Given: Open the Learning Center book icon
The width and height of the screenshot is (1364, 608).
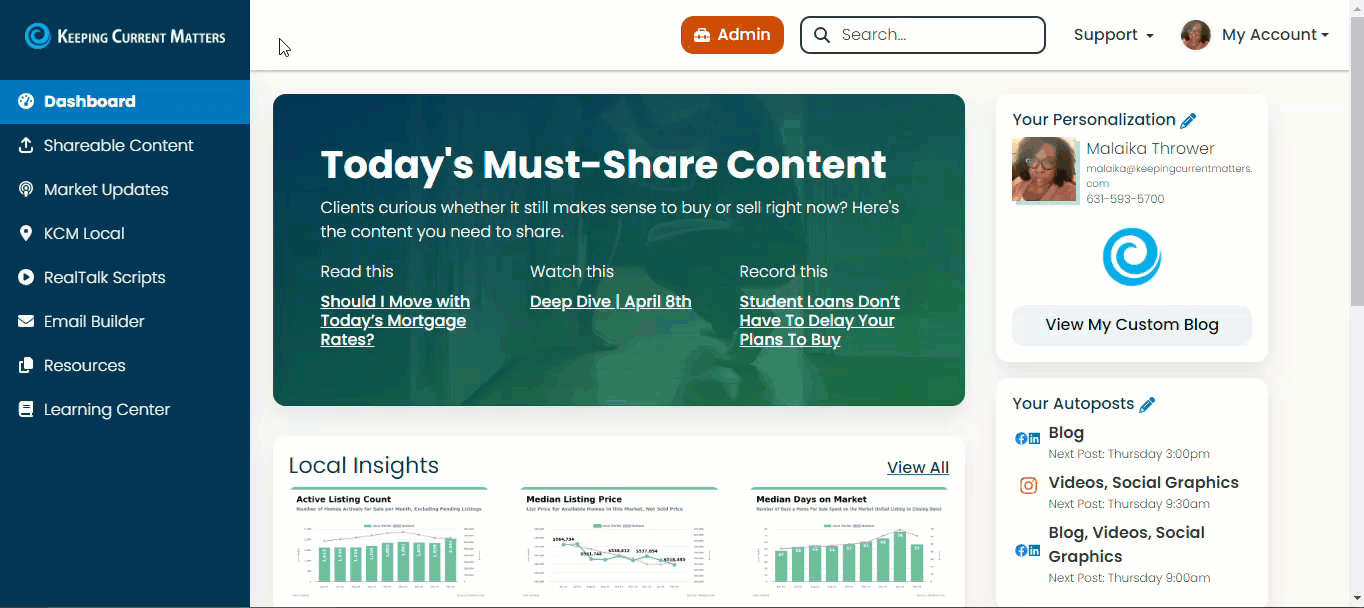Looking at the screenshot, I should click(x=26, y=409).
